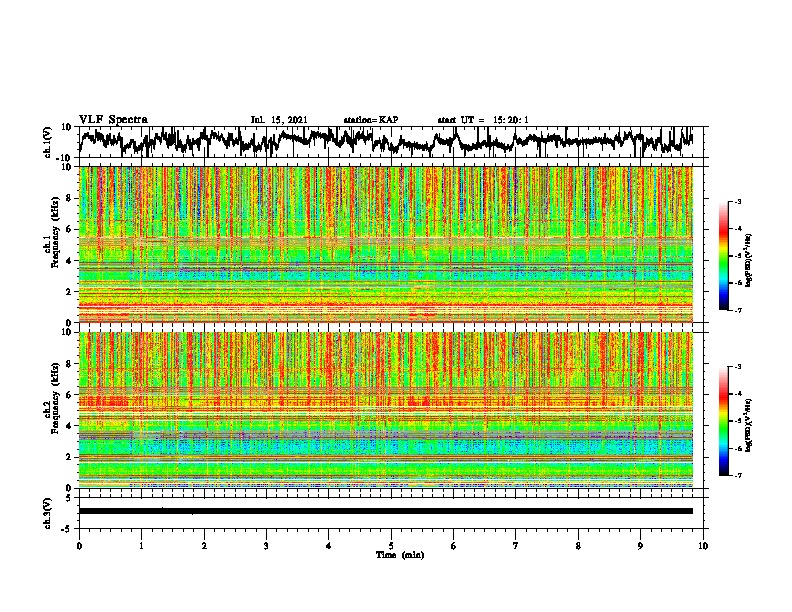Click the ch.1(V) waveform axis label
Viewport: 792px width, 612px height.
(48, 142)
